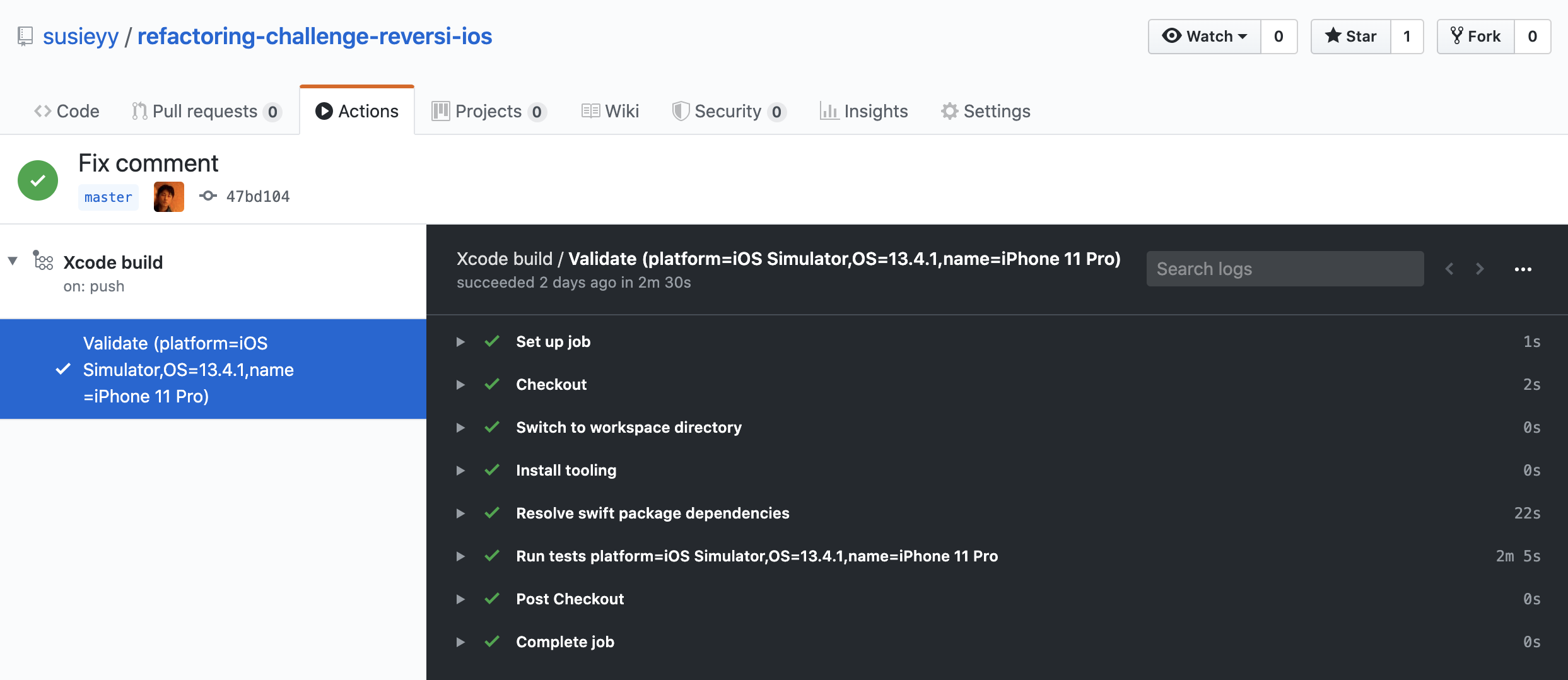Open the Watch dropdown

1204,37
